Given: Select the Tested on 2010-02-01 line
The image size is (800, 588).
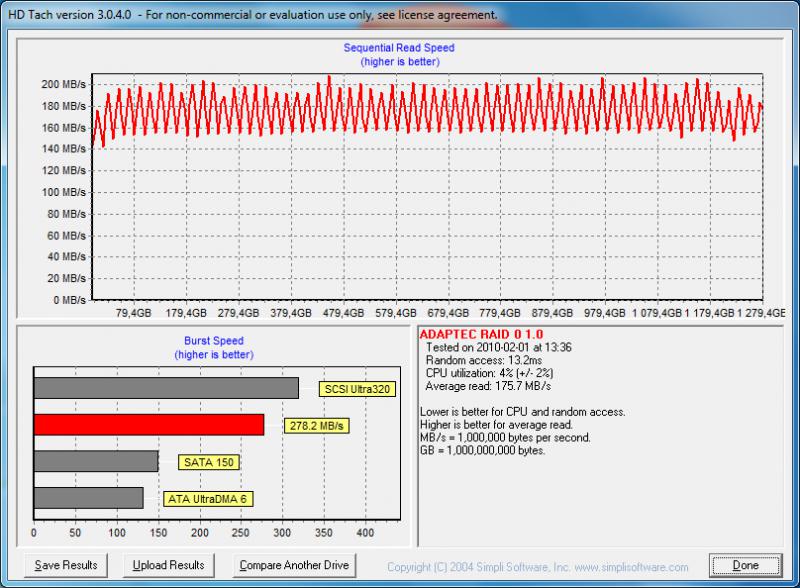Looking at the screenshot, I should click(498, 348).
